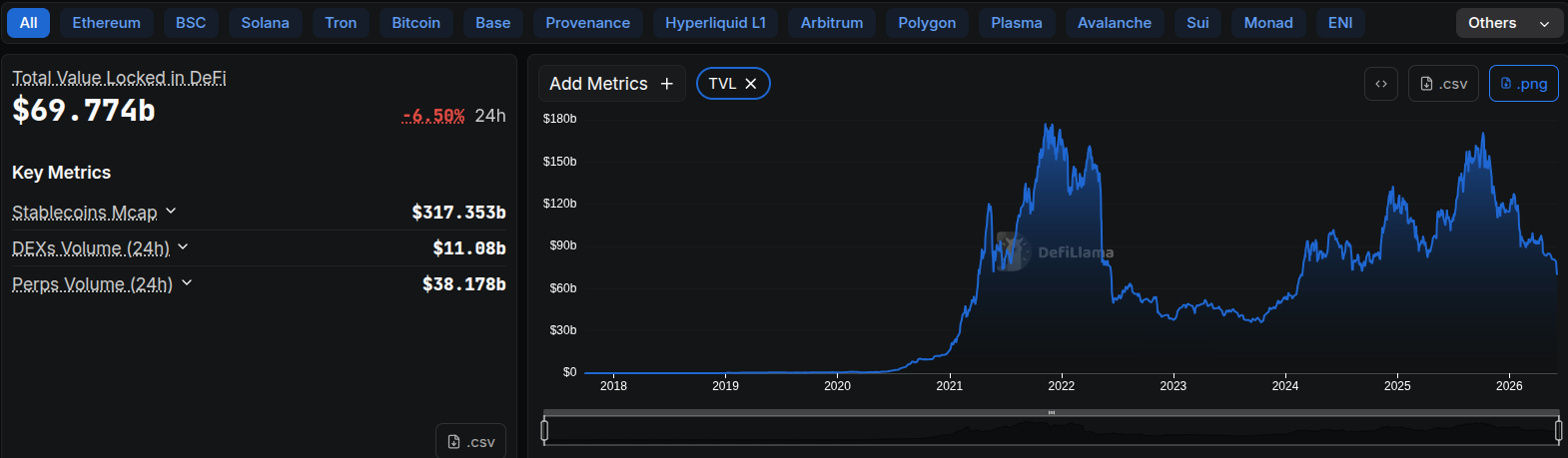Expand the Perps Volume (24h) chevron
This screenshot has height=458, width=1568.
(187, 282)
